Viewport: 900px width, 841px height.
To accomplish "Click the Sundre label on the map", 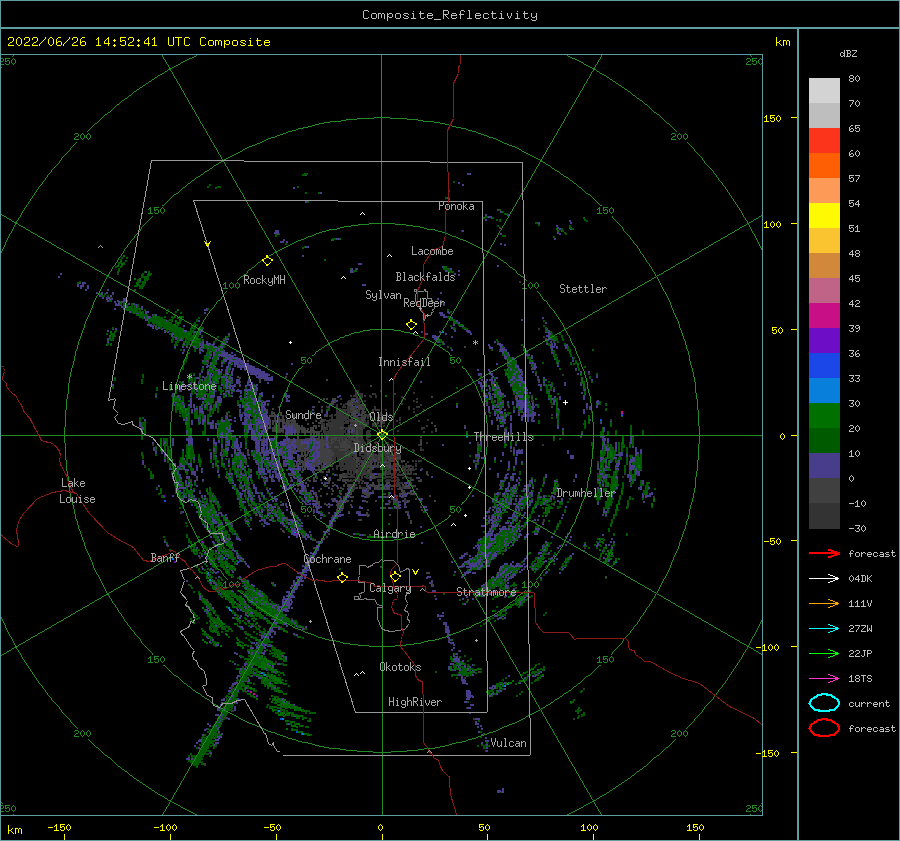I will pos(303,414).
